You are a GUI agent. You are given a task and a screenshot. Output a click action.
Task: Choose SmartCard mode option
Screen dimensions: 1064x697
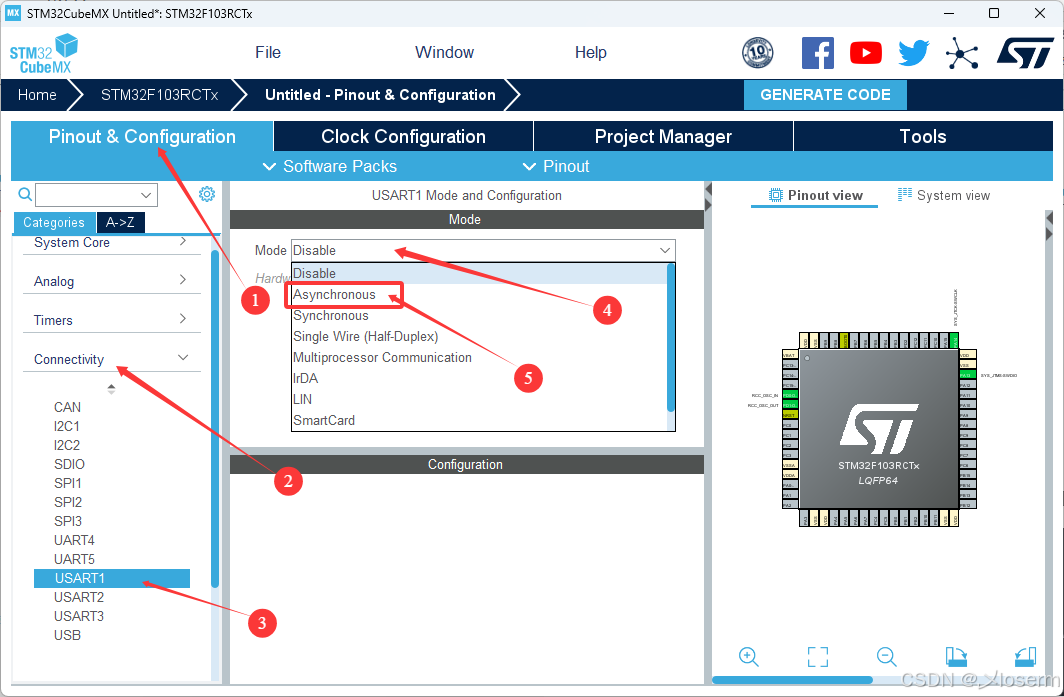click(x=480, y=421)
